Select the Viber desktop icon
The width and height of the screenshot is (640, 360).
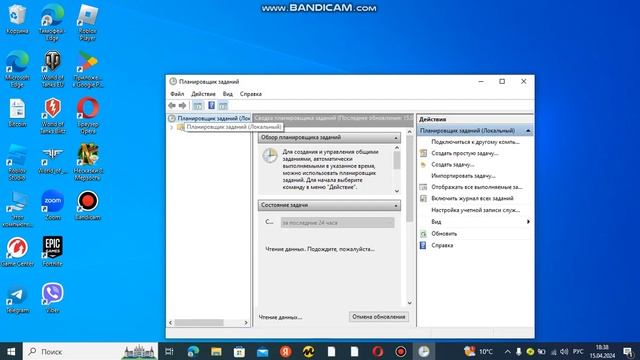52,298
